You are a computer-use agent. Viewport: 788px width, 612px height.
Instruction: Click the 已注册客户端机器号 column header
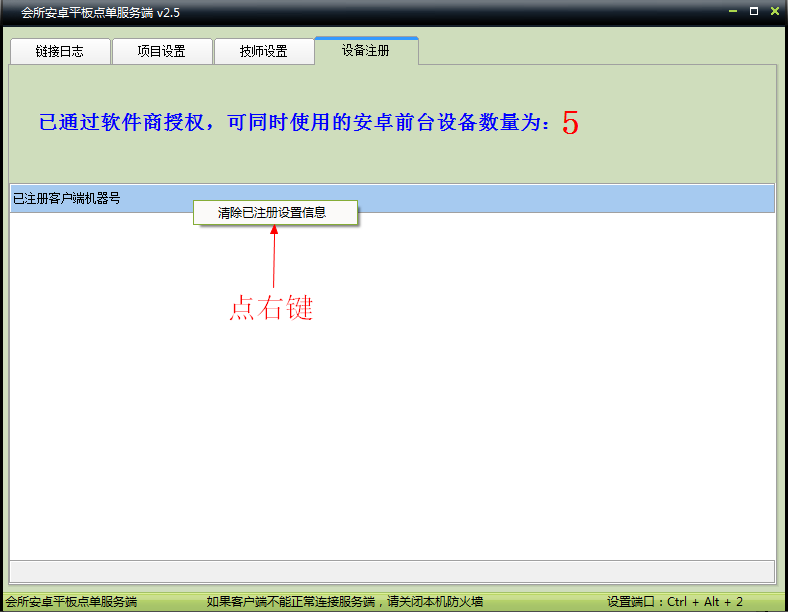tap(67, 199)
